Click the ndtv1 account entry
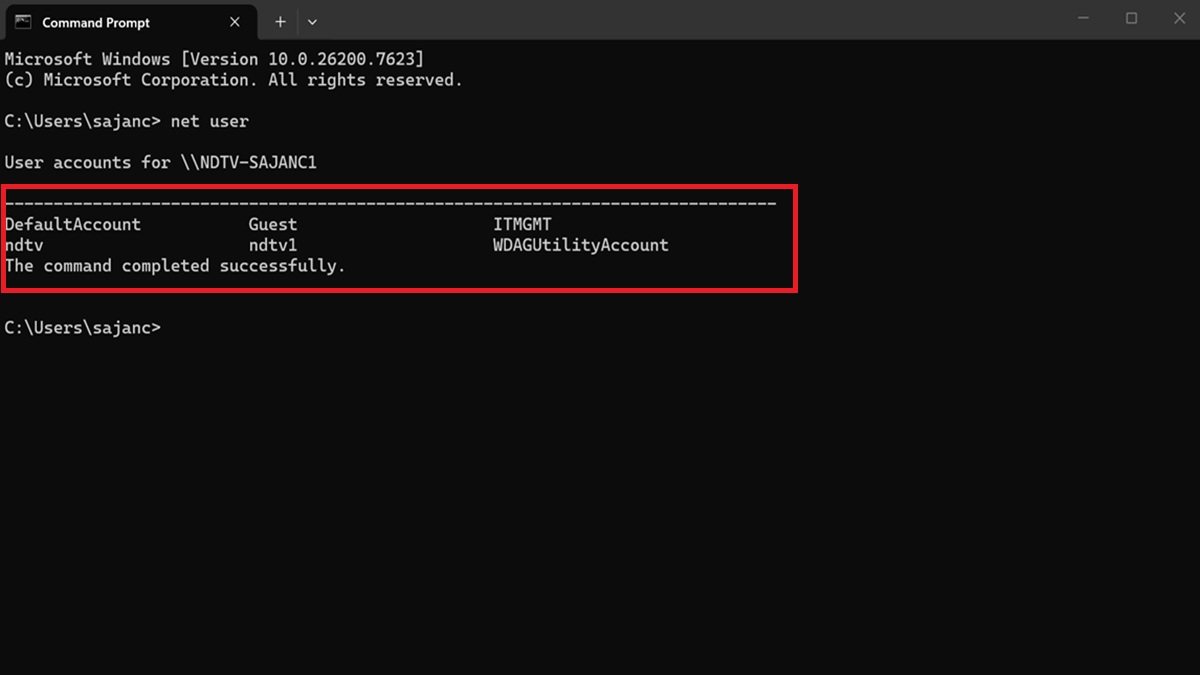The width and height of the screenshot is (1200, 675). pos(273,245)
